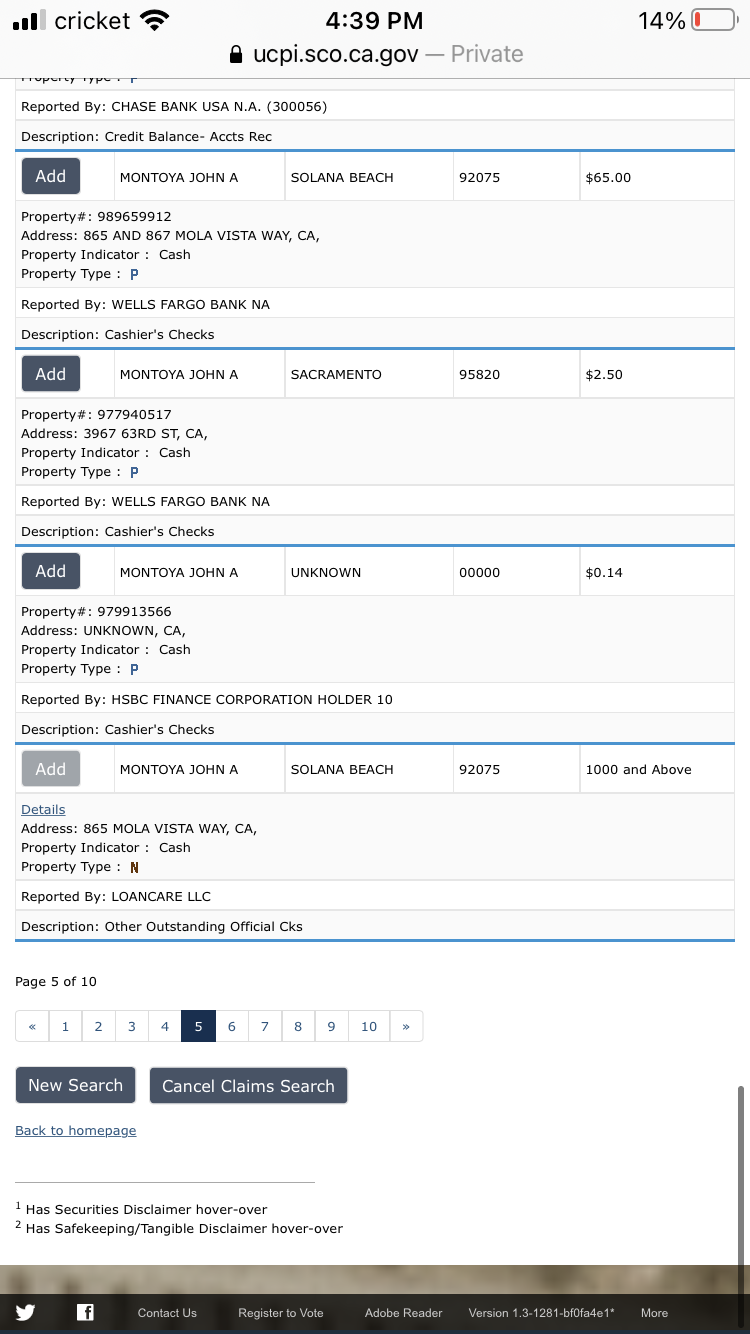
Task: Go to results page 1
Action: (x=65, y=1026)
